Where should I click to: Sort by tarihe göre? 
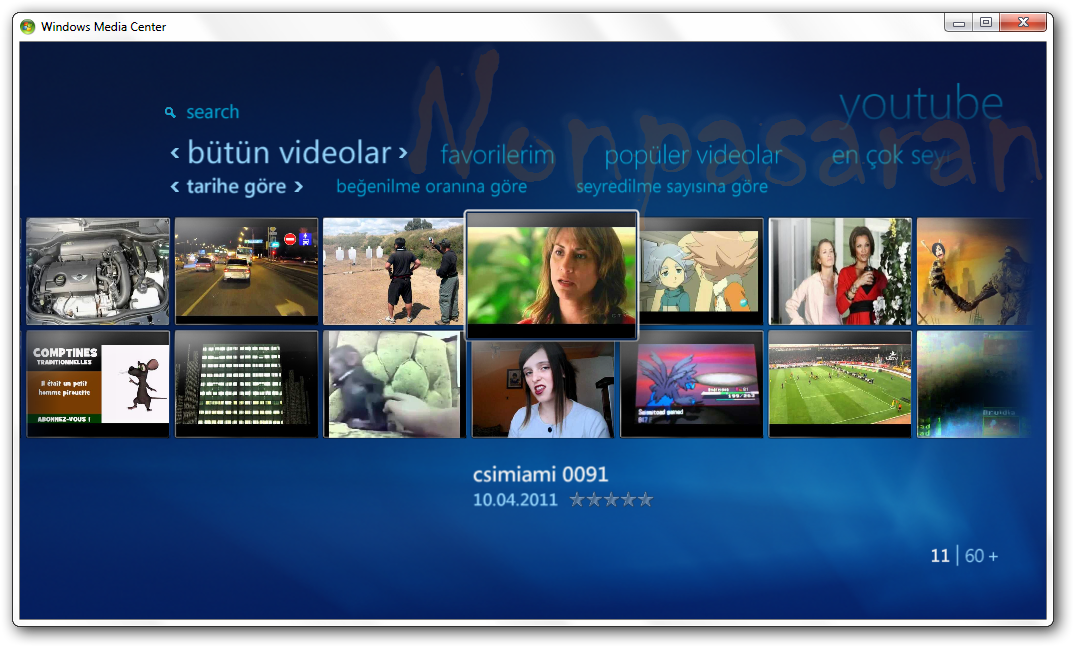[236, 186]
